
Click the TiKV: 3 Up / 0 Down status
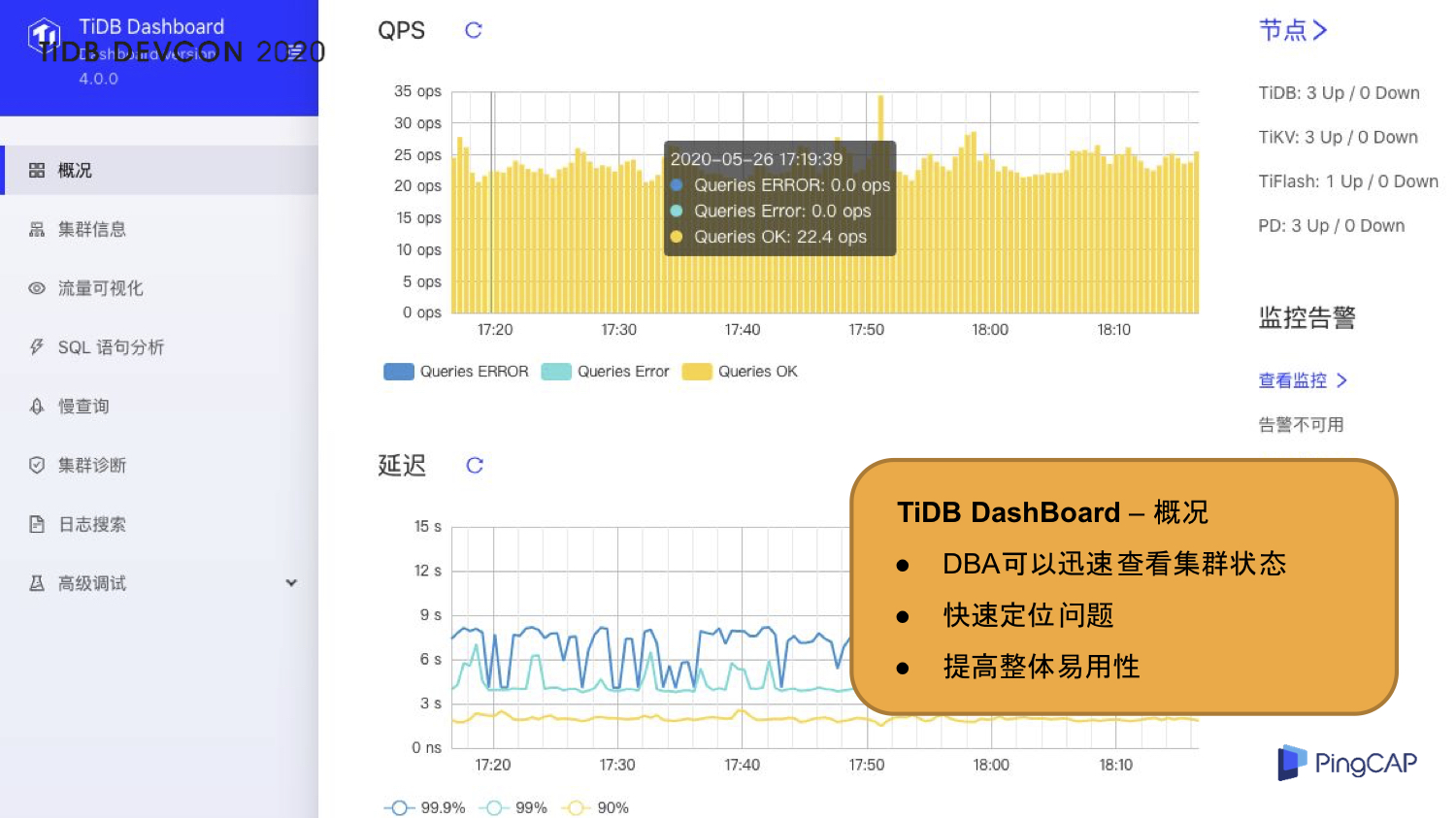tap(1339, 138)
